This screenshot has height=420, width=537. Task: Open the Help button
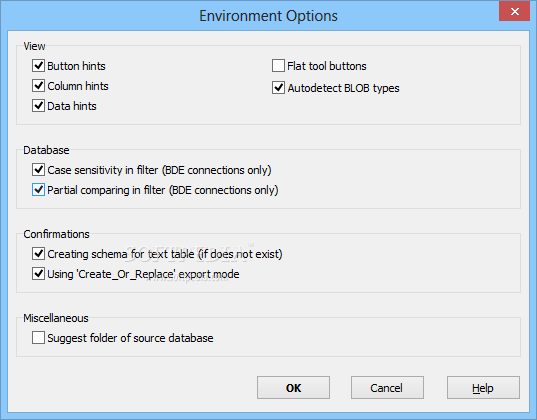click(483, 388)
